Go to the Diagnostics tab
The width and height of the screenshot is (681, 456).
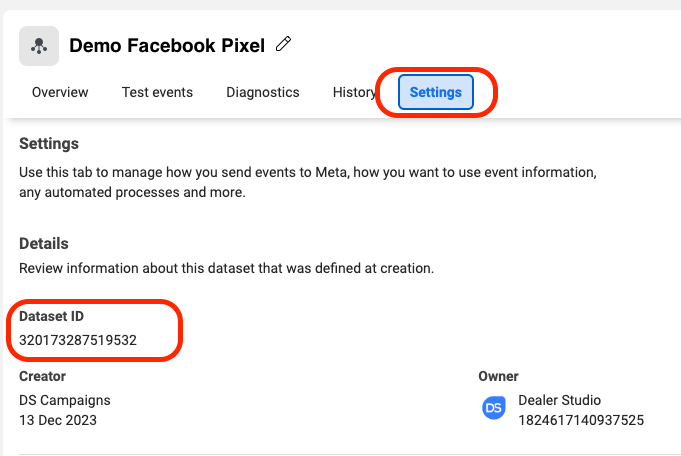[262, 92]
